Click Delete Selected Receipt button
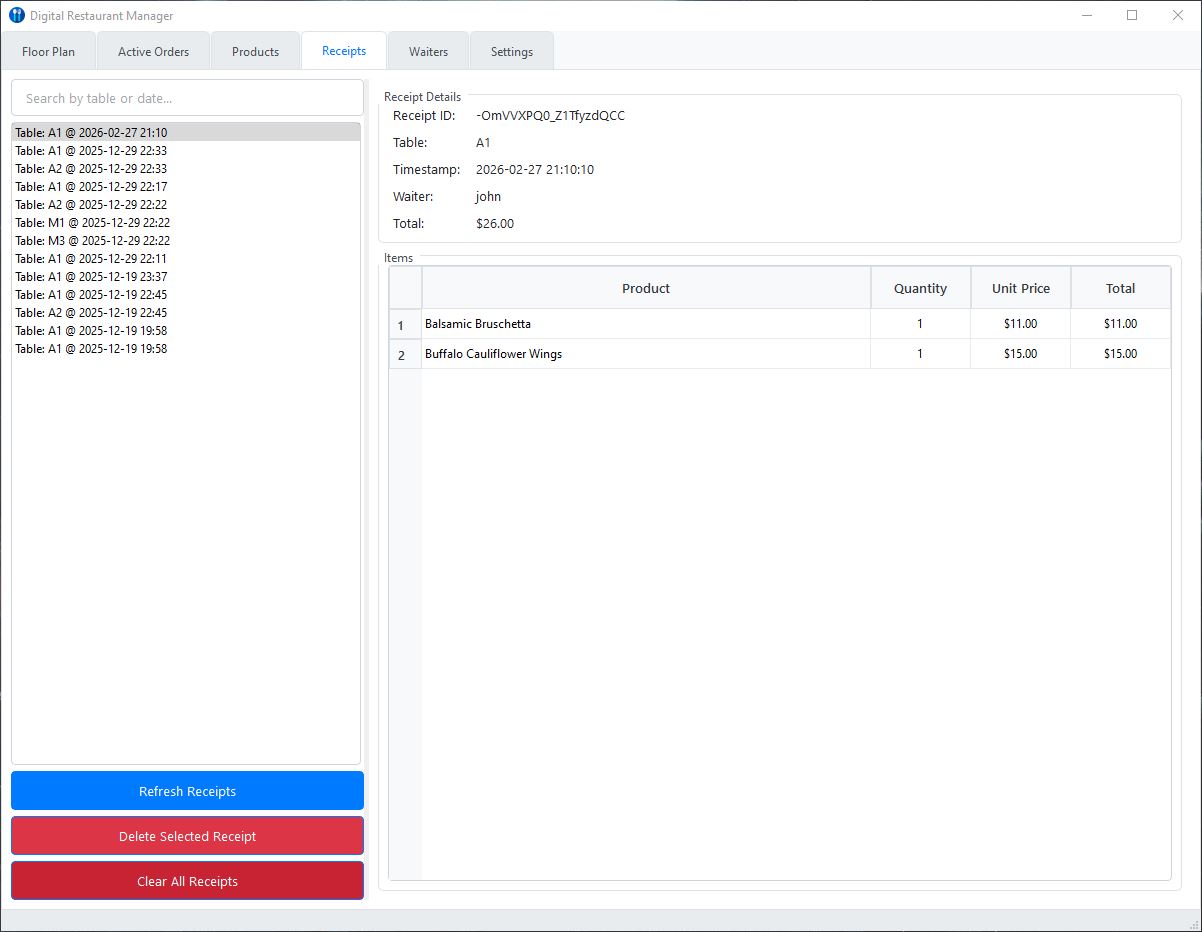This screenshot has height=932, width=1202. pyautogui.click(x=187, y=836)
